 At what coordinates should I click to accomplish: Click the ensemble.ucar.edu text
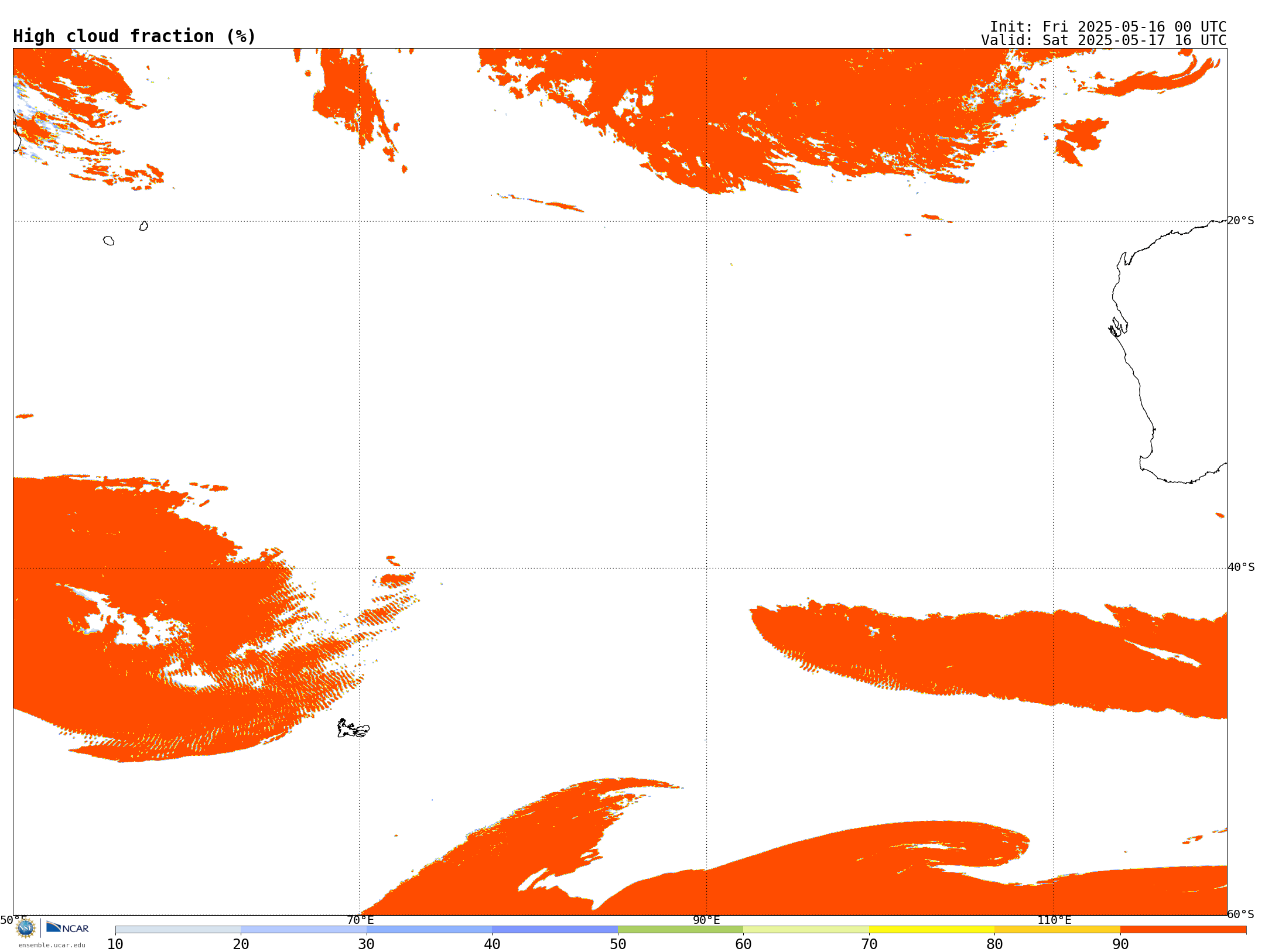point(52,945)
